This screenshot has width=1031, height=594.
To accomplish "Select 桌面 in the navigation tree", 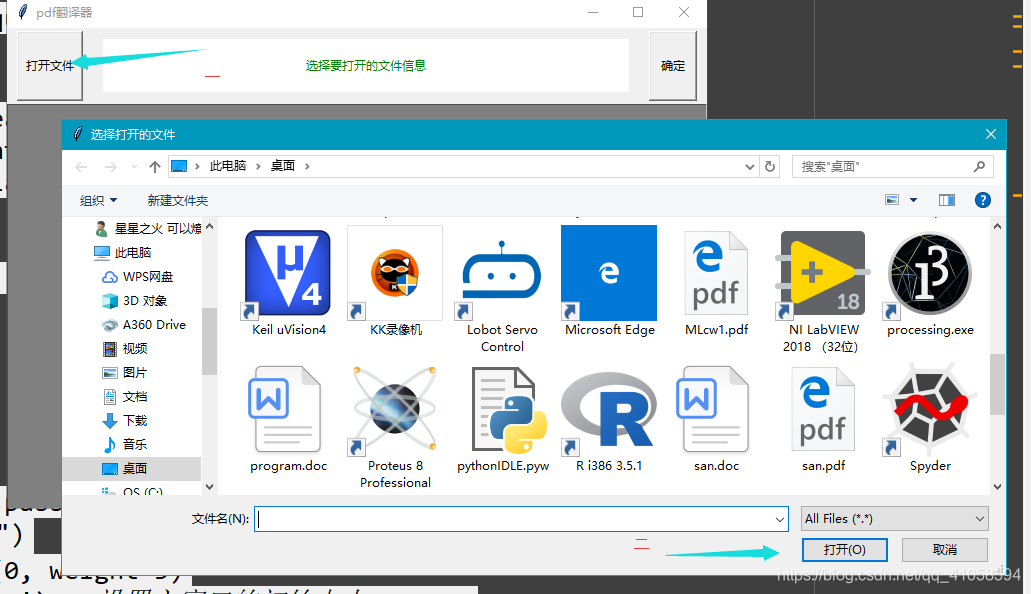I will tap(125, 468).
